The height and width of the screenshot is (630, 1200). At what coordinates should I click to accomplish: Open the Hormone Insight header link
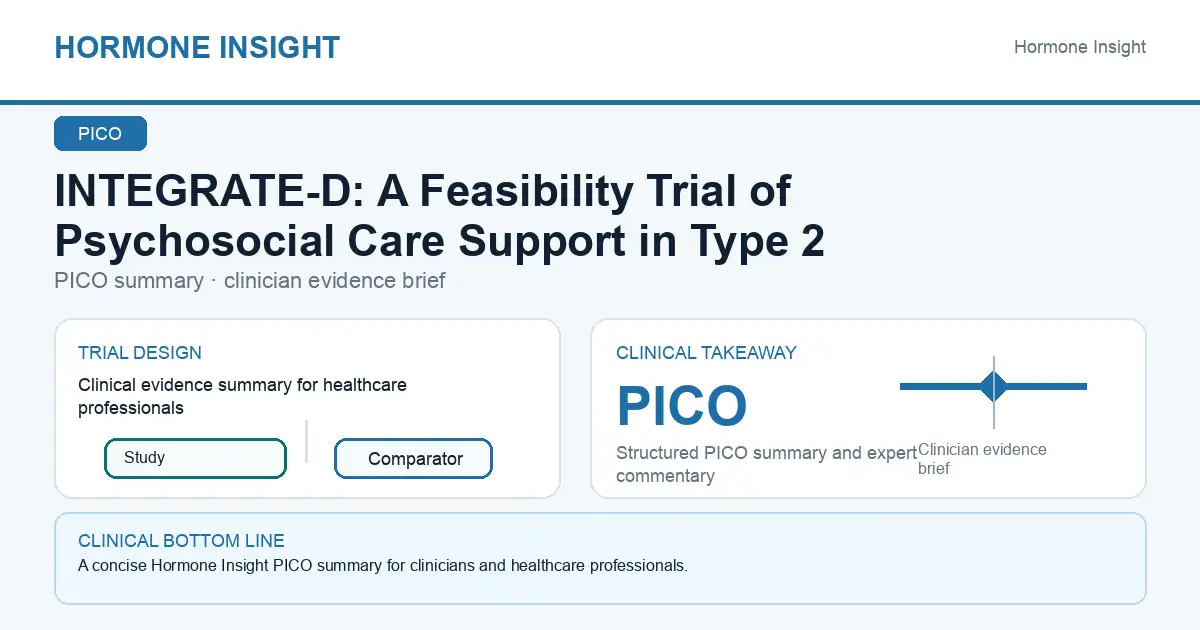click(x=1080, y=47)
